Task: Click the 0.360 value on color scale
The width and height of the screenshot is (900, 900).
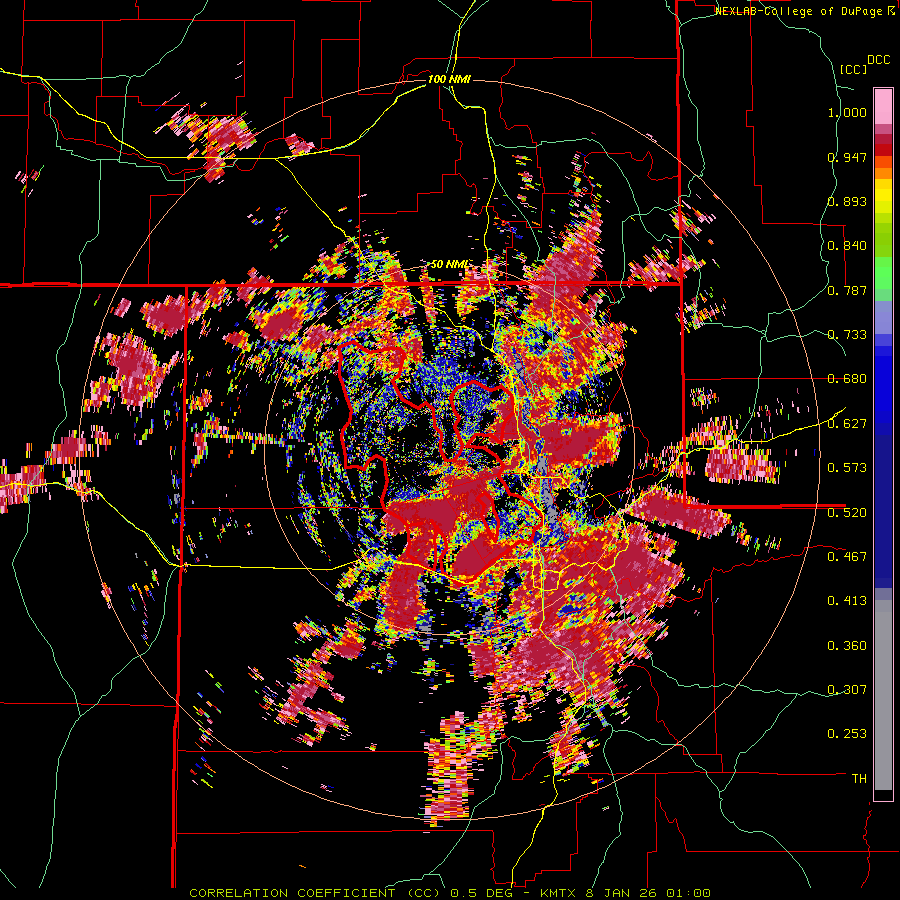Action: (x=847, y=646)
